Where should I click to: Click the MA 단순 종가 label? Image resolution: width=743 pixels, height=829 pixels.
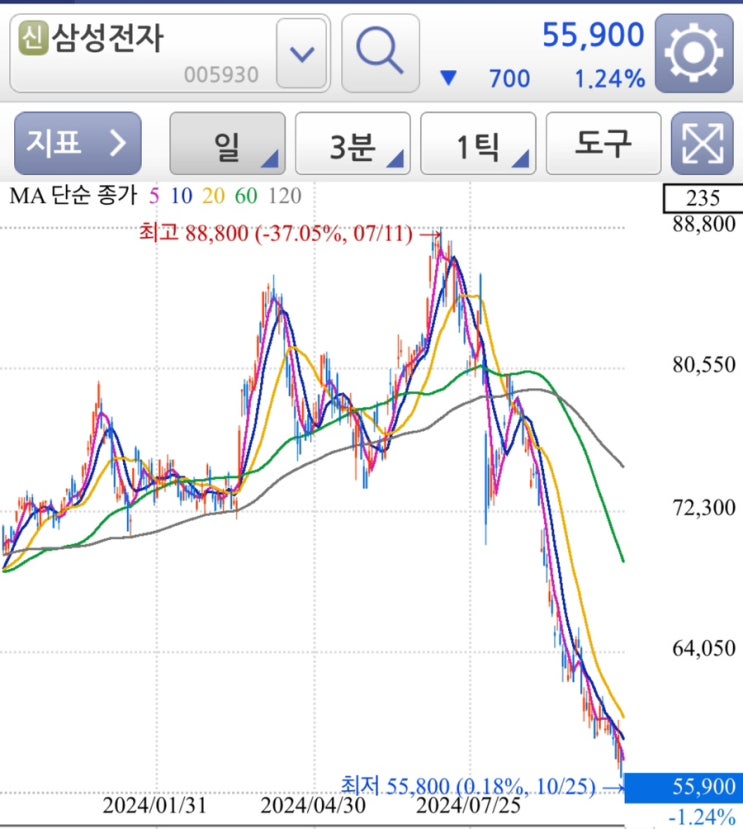(x=73, y=196)
